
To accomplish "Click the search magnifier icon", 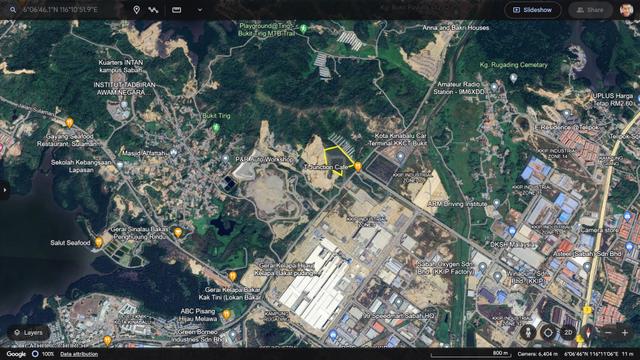I will point(13,9).
